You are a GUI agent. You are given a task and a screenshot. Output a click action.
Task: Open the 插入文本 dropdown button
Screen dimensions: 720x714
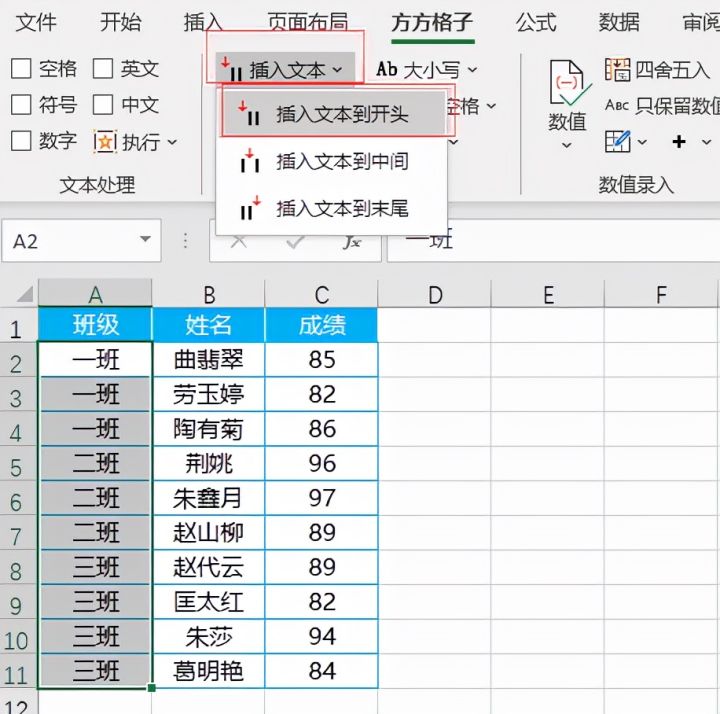point(285,69)
